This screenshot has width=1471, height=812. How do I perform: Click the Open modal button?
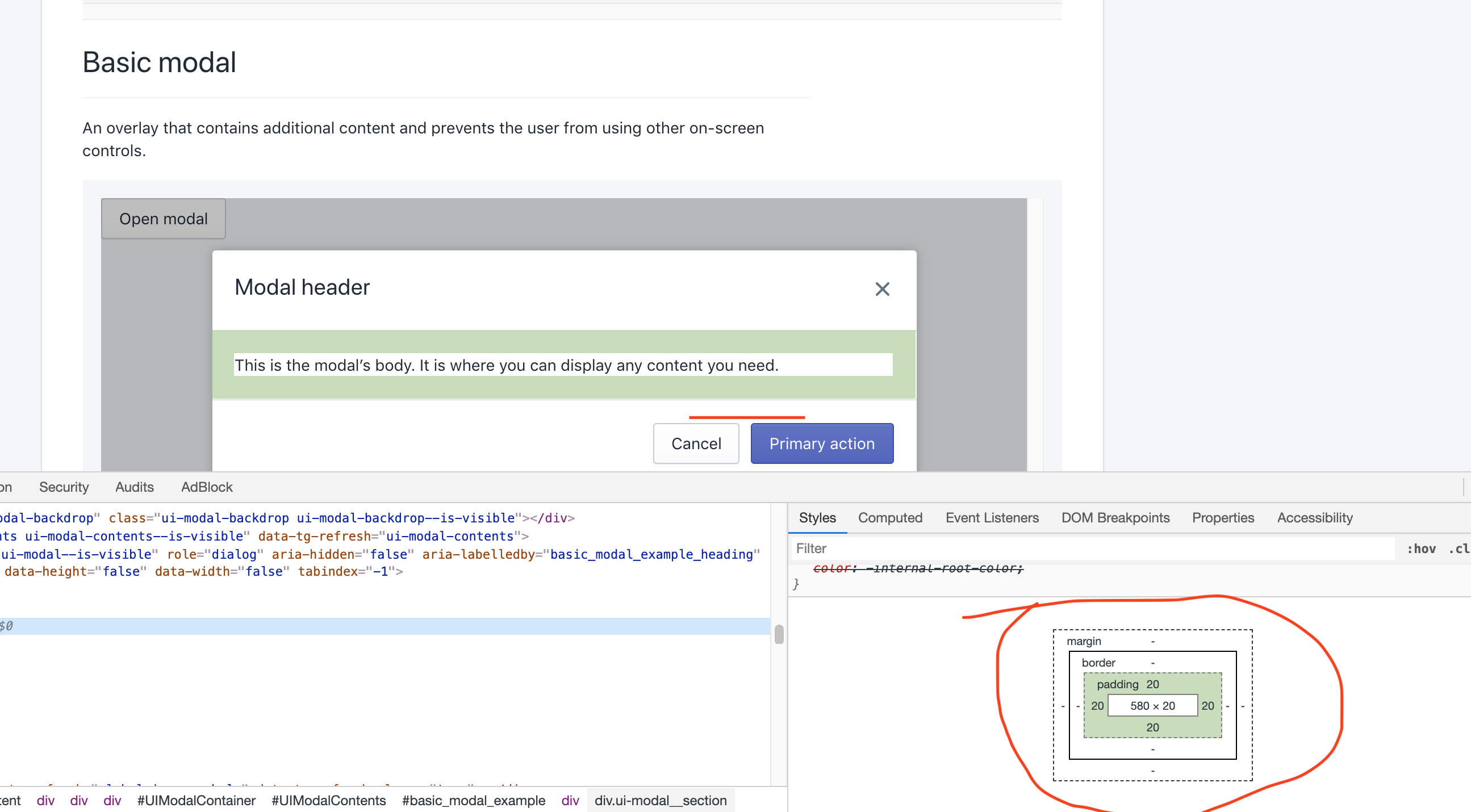[x=164, y=219]
